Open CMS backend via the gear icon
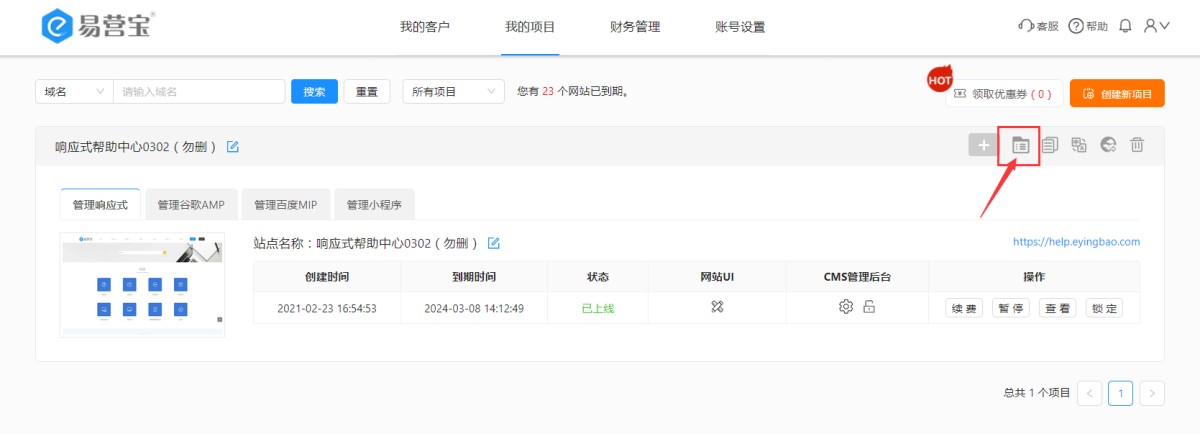Viewport: 1200px width, 434px height. coord(846,307)
